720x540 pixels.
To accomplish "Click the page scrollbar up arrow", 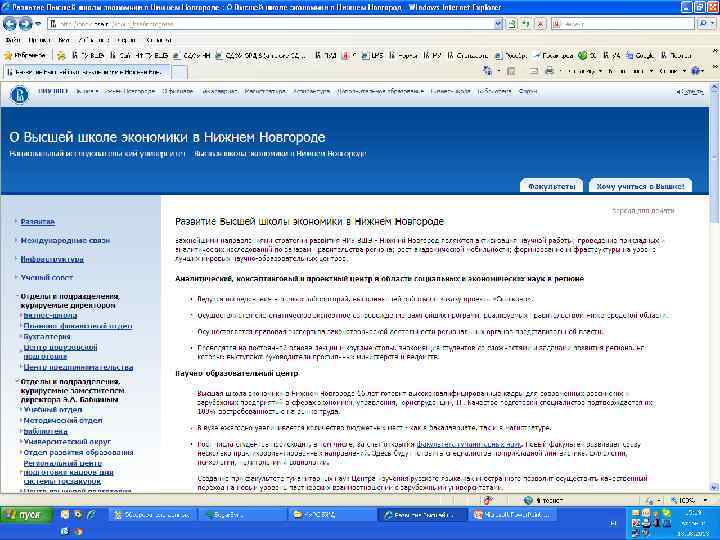I will [x=714, y=86].
